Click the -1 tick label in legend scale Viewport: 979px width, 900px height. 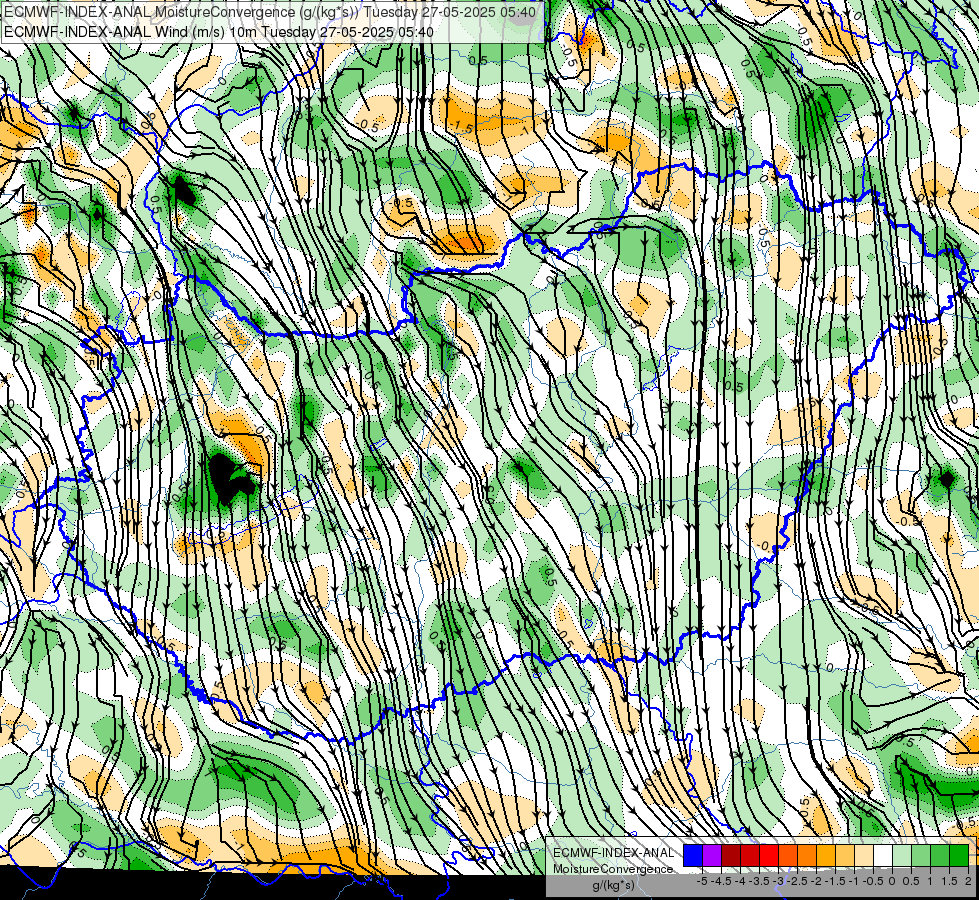point(854,881)
